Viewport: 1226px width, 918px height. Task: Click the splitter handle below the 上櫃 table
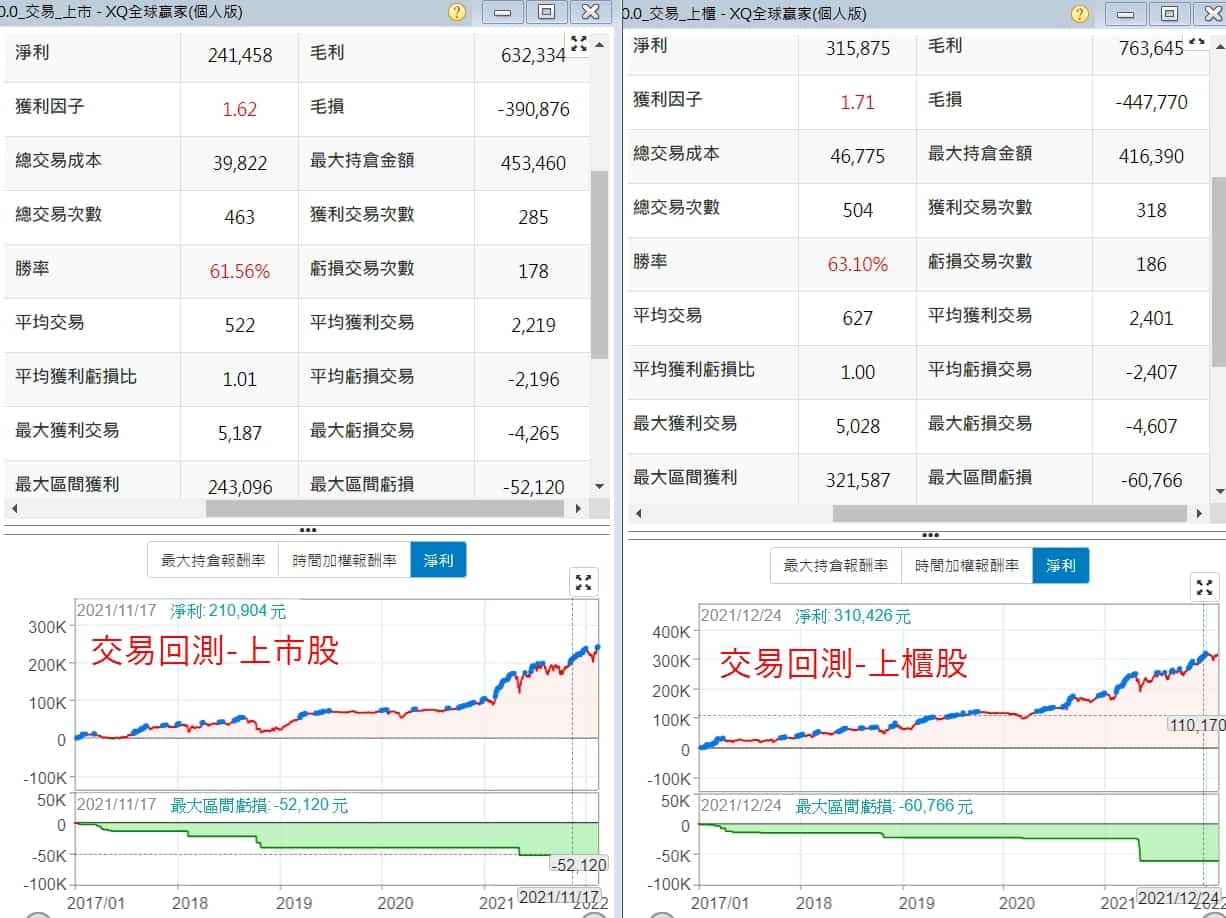click(x=929, y=535)
